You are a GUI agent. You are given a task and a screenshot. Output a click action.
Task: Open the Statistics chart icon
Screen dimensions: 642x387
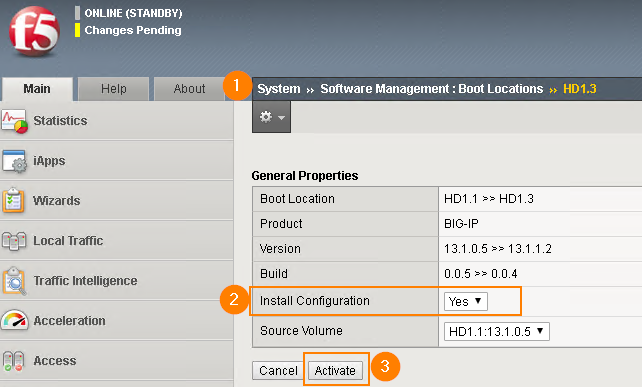[x=14, y=121]
